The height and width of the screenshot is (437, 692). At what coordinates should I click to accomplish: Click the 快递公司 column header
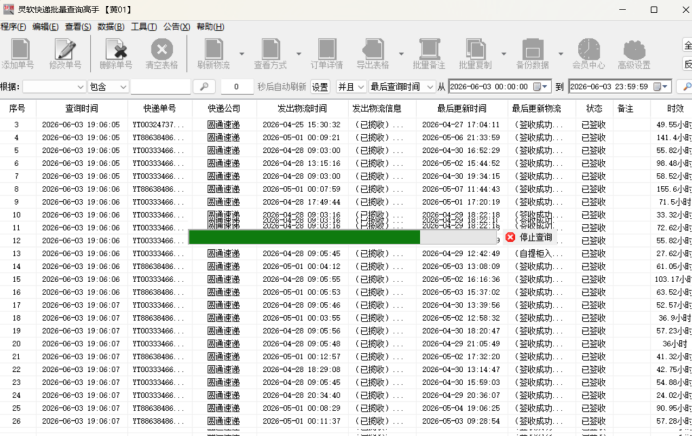224,109
